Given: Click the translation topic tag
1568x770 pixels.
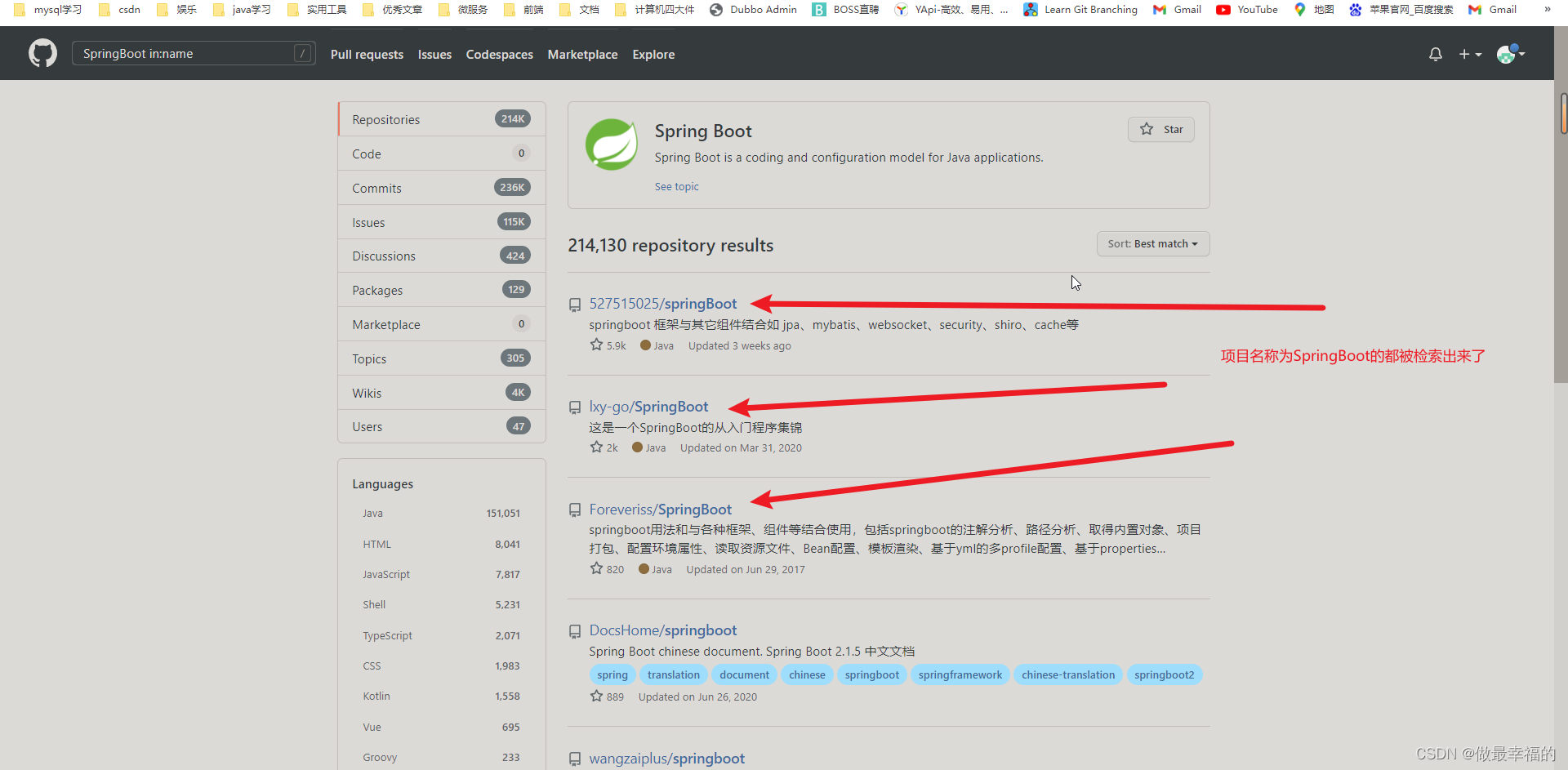Looking at the screenshot, I should [674, 674].
